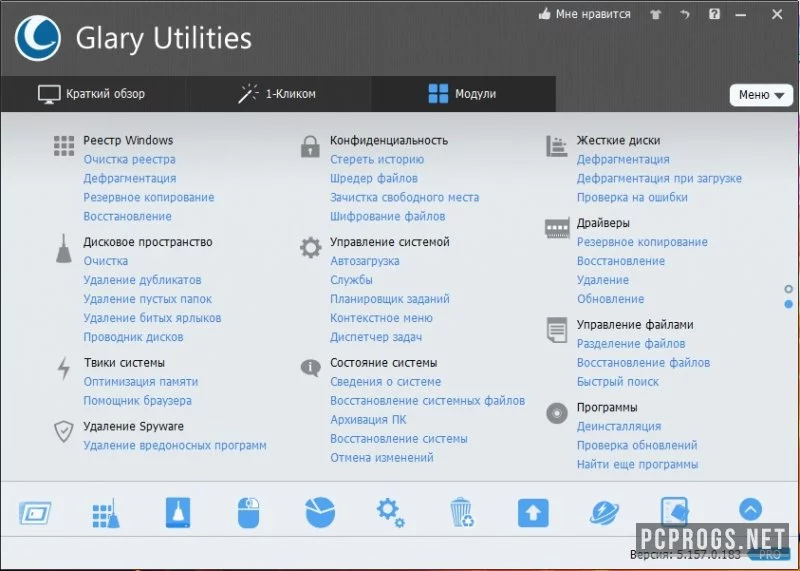Click the info bubble beside 'Состояние системы'
The image size is (800, 571).
click(310, 367)
